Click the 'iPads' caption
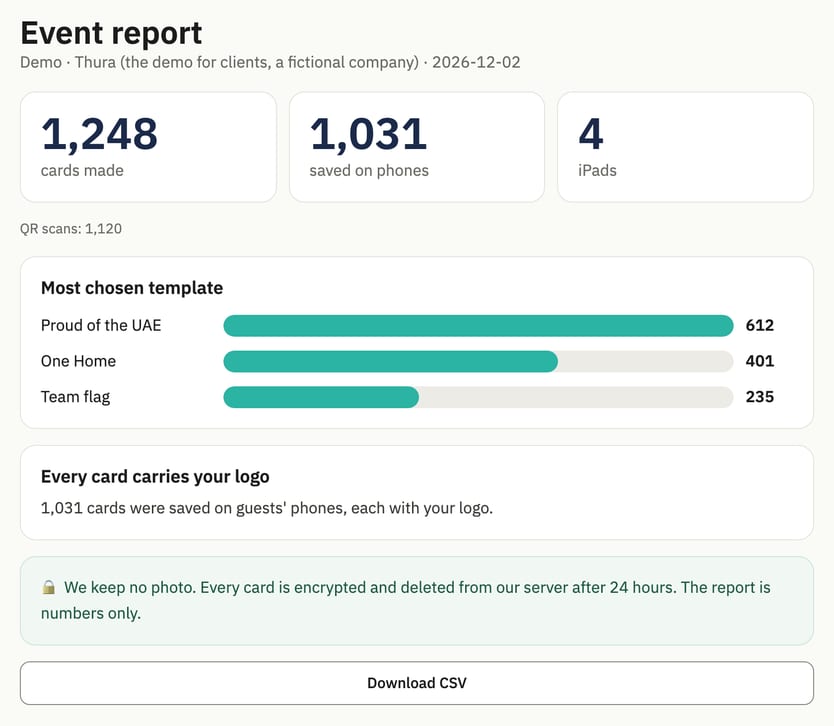Image resolution: width=834 pixels, height=726 pixels. coord(597,170)
